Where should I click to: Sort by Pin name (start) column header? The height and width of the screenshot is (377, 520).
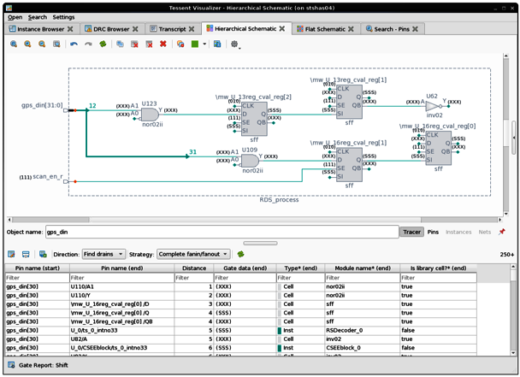pyautogui.click(x=37, y=268)
